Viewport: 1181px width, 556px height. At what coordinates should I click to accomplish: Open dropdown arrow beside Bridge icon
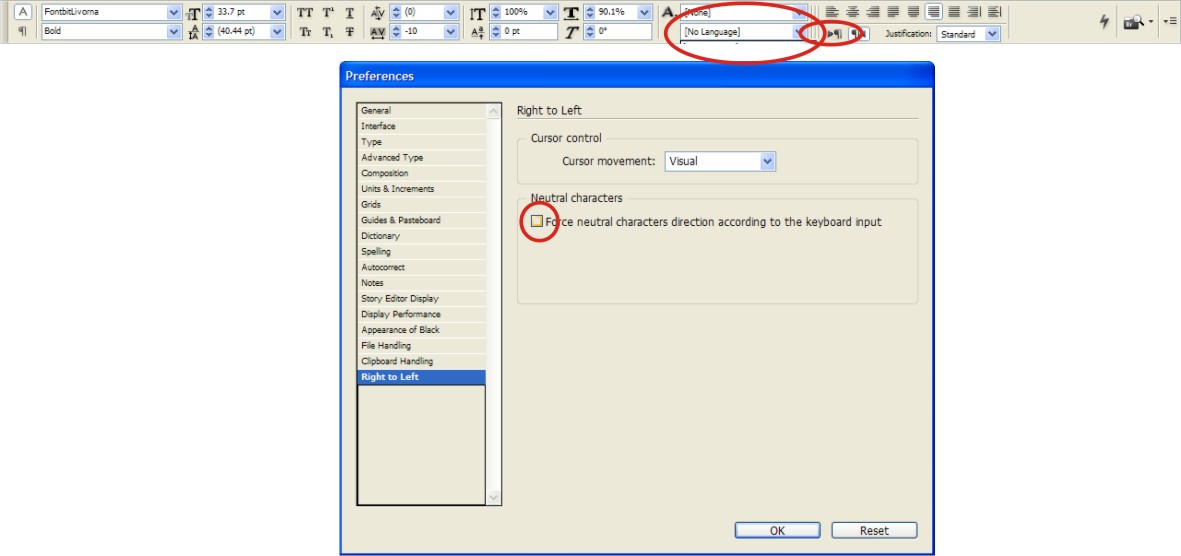coord(1152,23)
